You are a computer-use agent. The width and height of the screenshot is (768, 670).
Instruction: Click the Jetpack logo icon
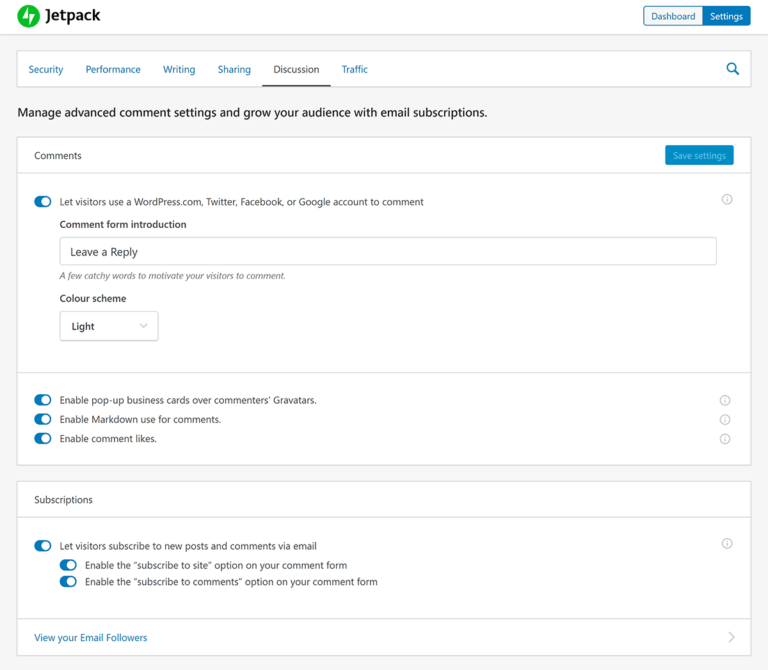(28, 16)
